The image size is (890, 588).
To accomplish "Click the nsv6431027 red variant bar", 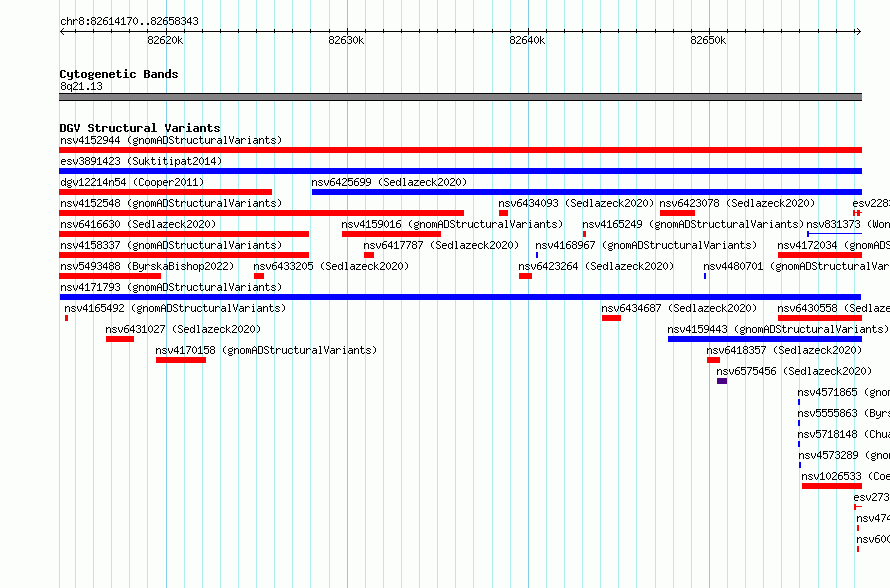I will point(120,339).
